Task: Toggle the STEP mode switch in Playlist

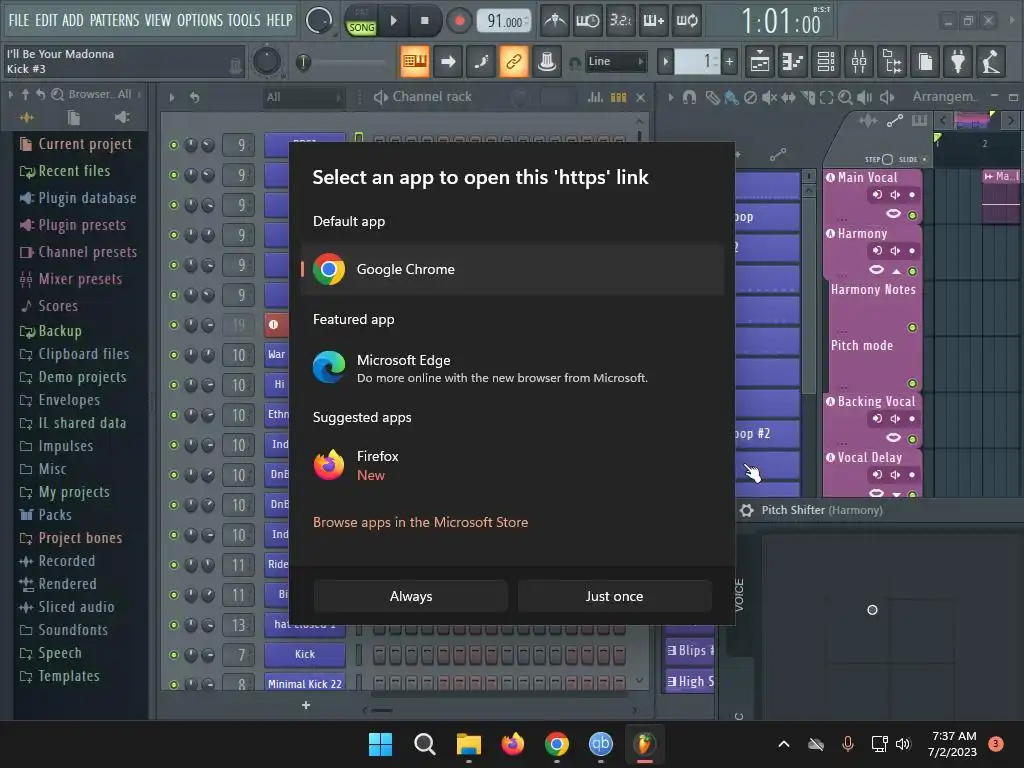Action: tap(887, 159)
